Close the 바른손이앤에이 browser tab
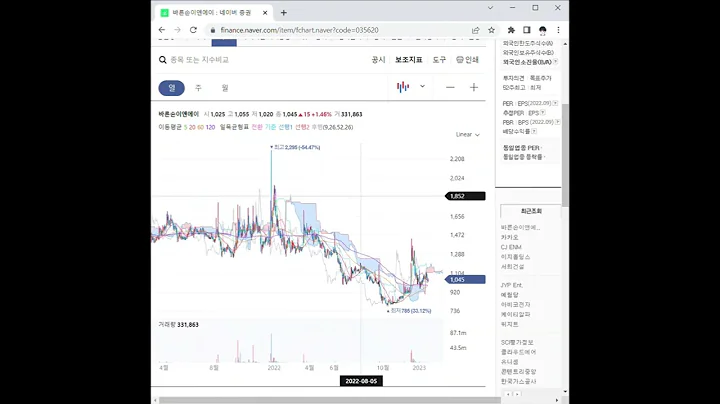720x404 pixels. (x=265, y=13)
